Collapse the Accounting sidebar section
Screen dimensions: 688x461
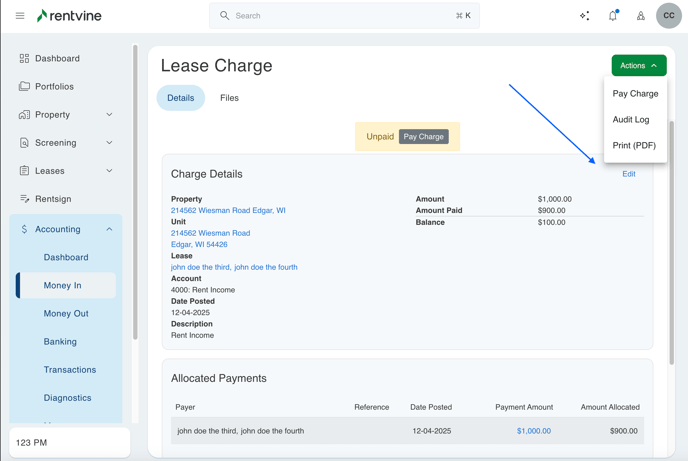(x=109, y=229)
